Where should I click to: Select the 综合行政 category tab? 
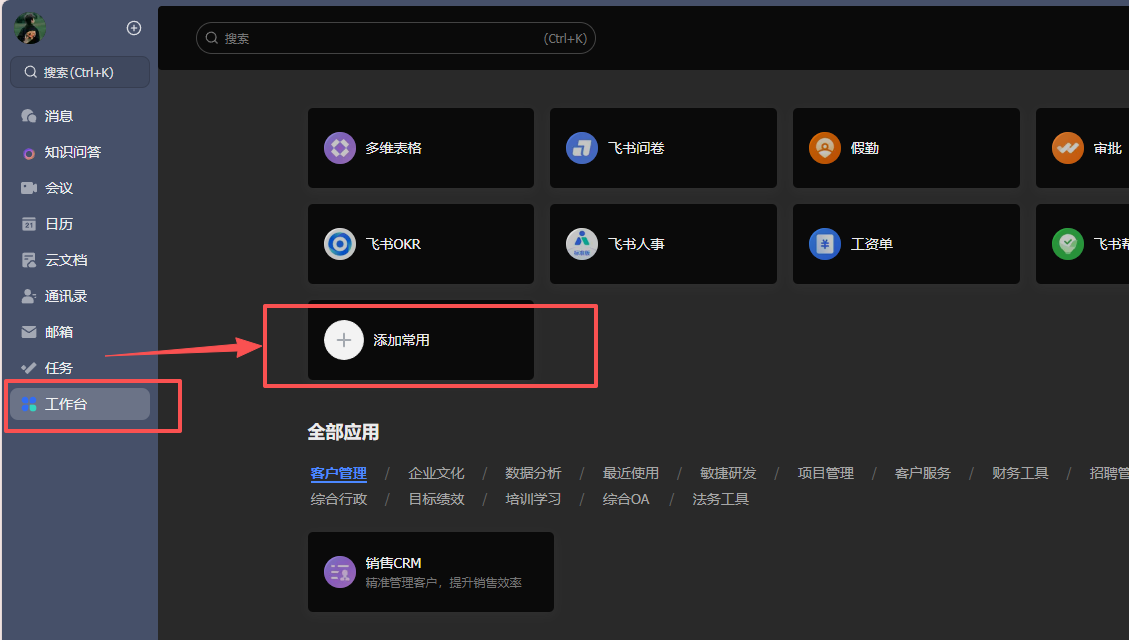click(x=338, y=499)
